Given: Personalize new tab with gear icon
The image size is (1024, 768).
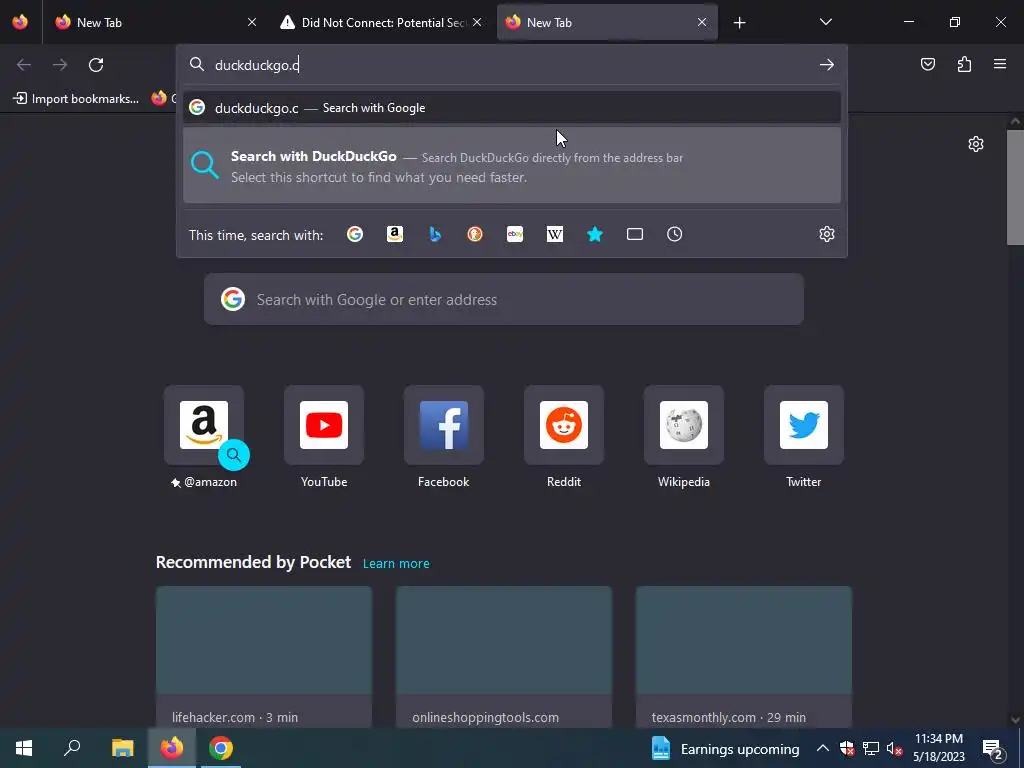Looking at the screenshot, I should [x=976, y=144].
